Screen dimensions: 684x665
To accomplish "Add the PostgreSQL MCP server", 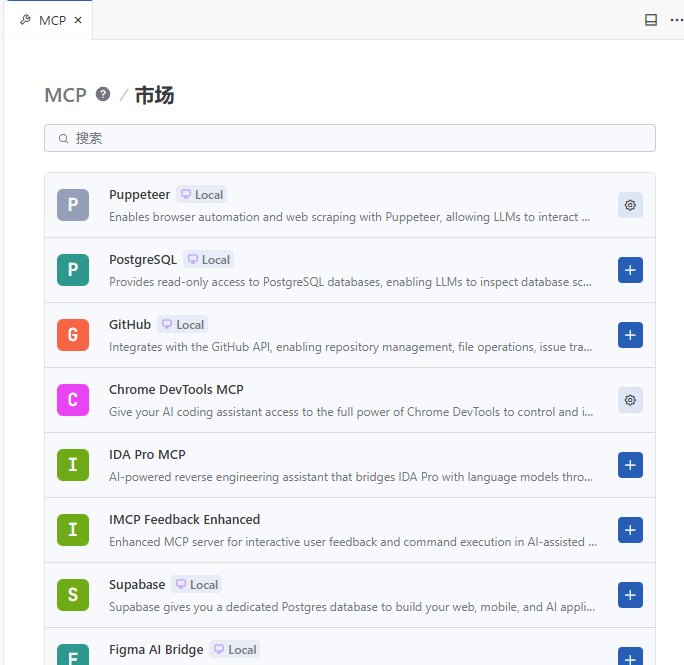I will (630, 270).
